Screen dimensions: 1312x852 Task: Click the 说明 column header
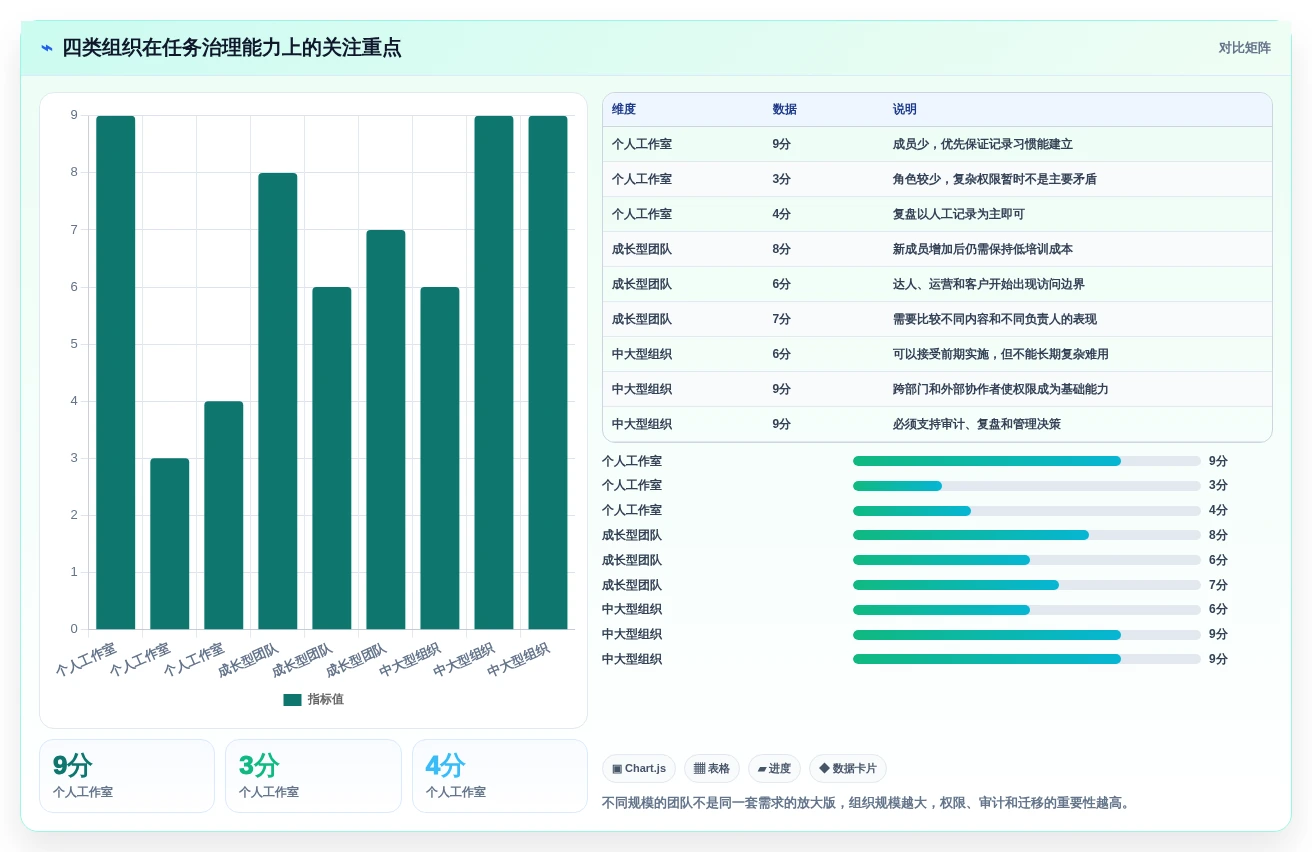(x=904, y=109)
